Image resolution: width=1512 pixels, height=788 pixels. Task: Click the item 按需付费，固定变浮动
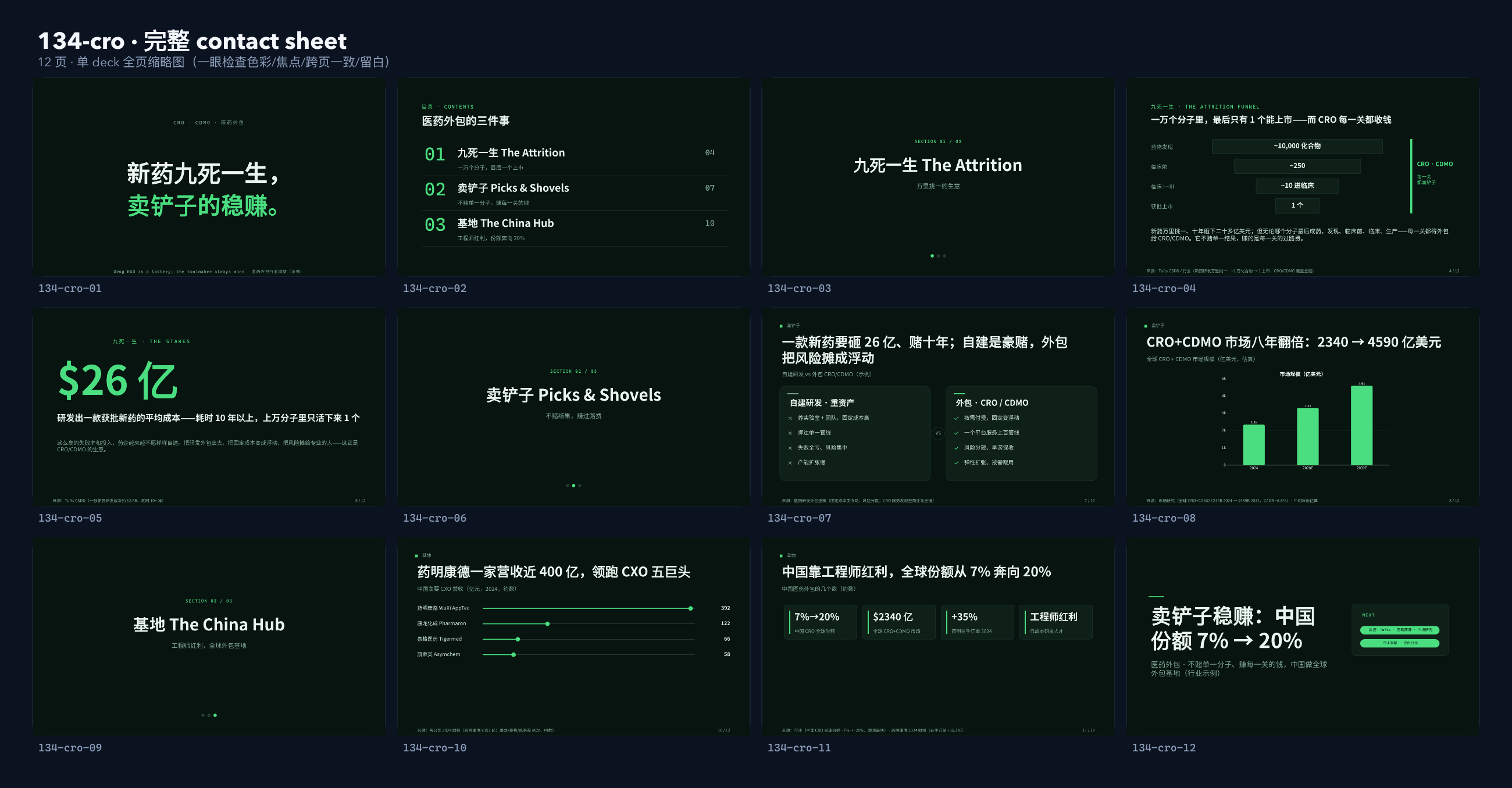(x=992, y=418)
